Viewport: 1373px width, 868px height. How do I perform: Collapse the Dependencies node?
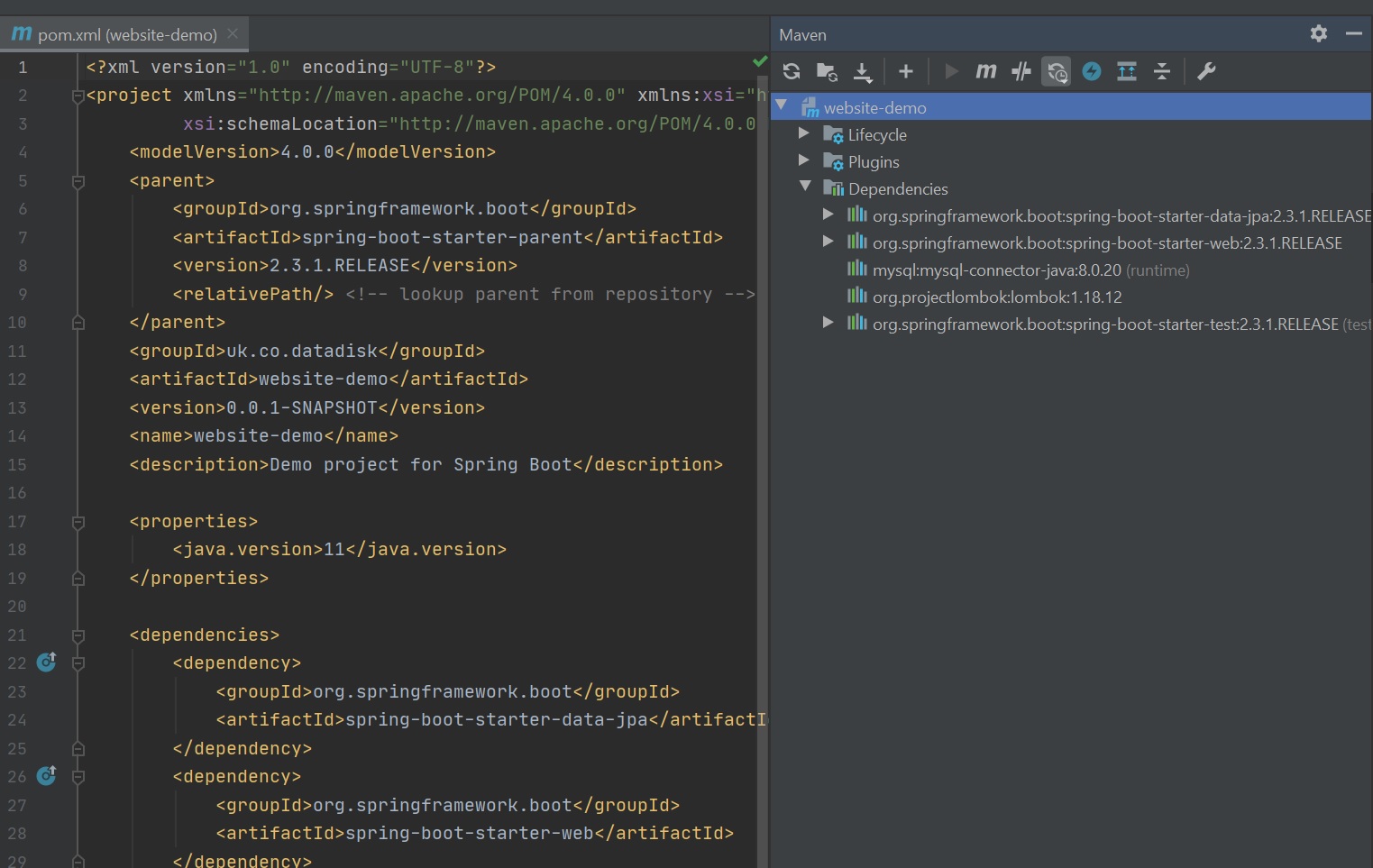tap(805, 187)
